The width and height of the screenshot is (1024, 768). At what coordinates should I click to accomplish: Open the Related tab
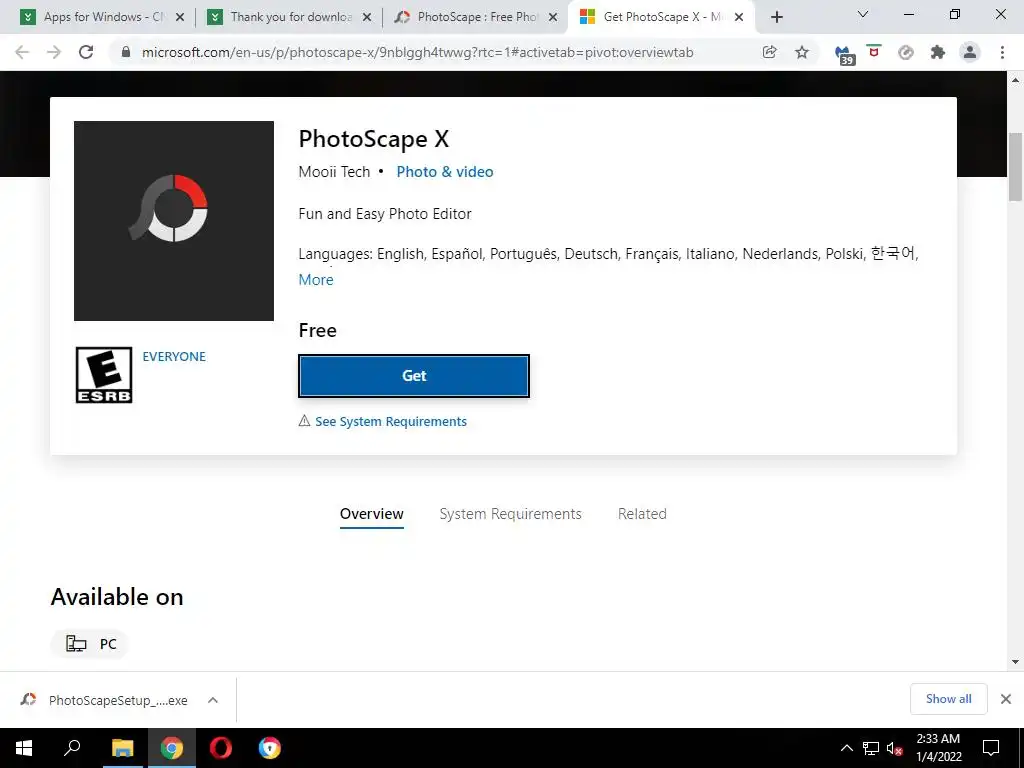[x=642, y=514]
